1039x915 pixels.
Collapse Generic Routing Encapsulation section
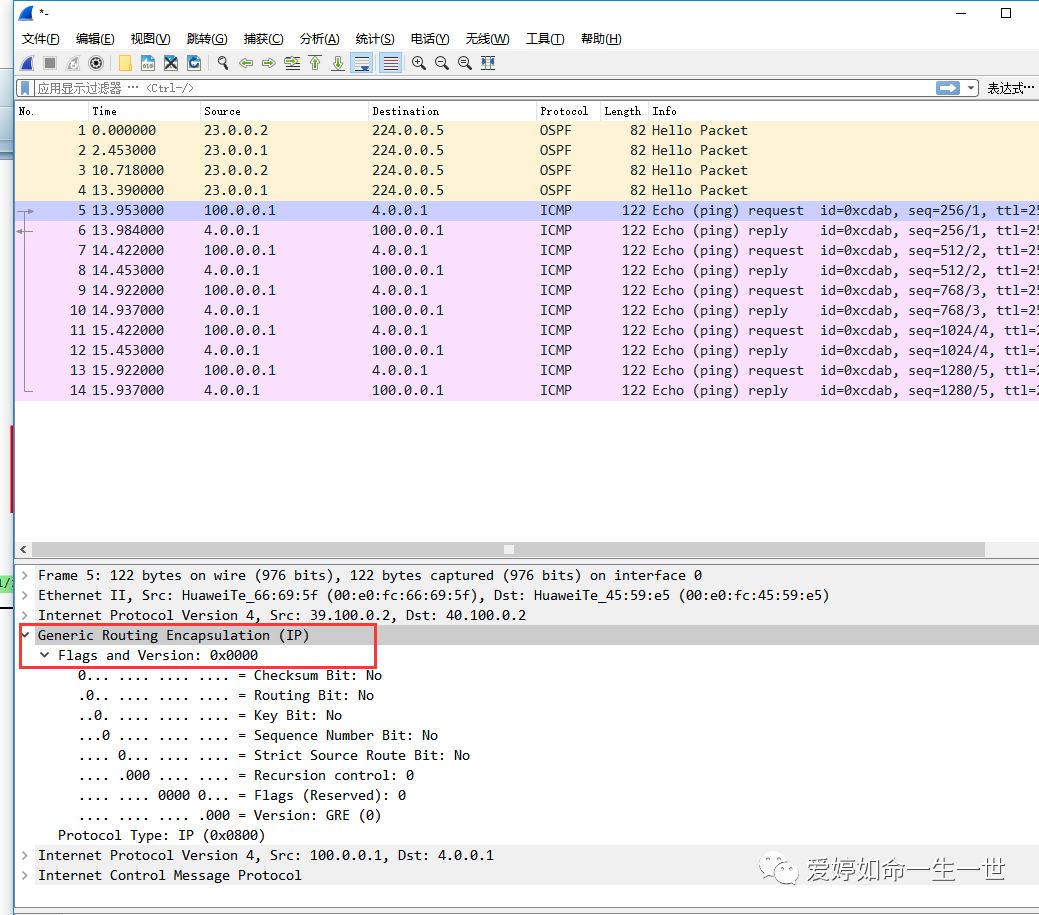[x=25, y=635]
